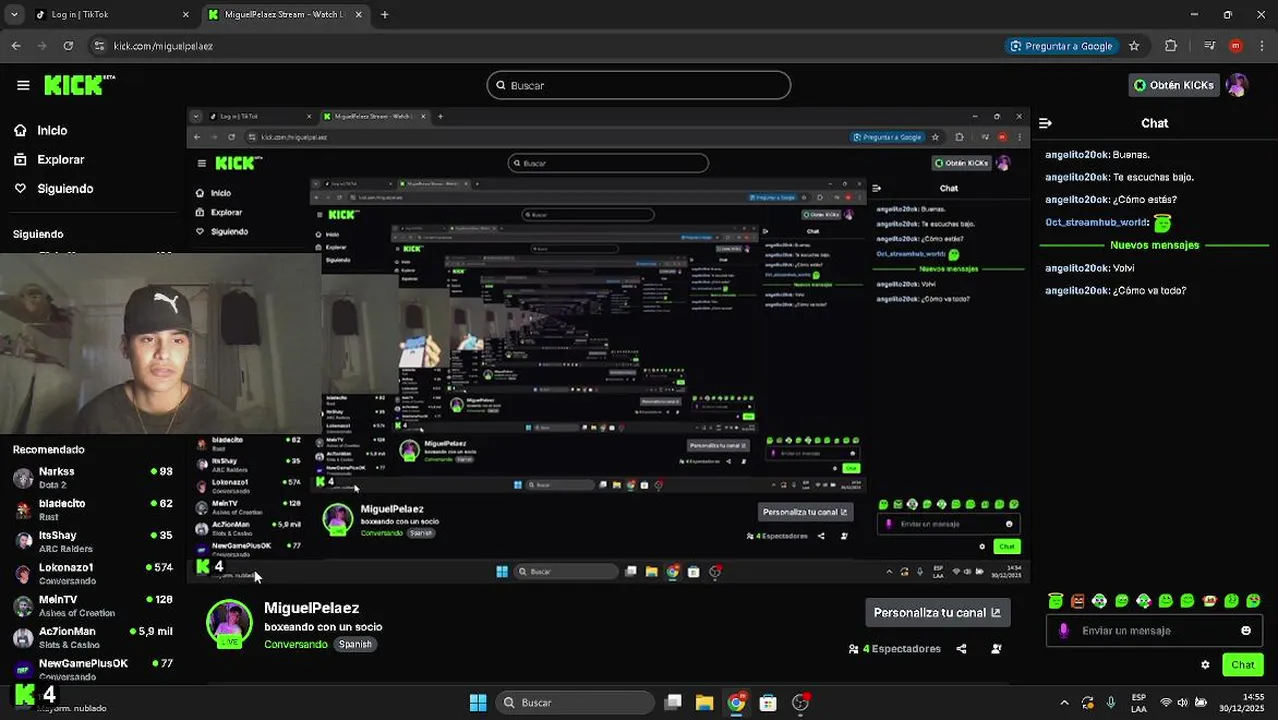Bookmark this page with the star icon
The height and width of the screenshot is (720, 1278).
pyautogui.click(x=1134, y=46)
